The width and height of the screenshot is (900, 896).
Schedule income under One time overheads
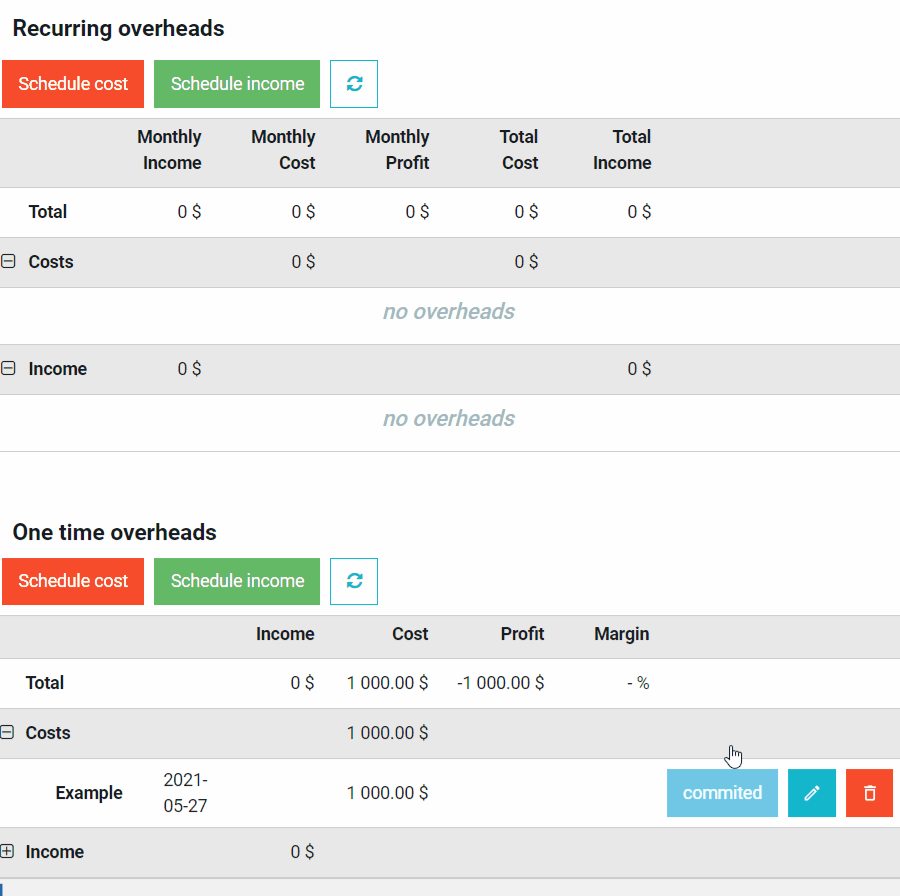(237, 581)
